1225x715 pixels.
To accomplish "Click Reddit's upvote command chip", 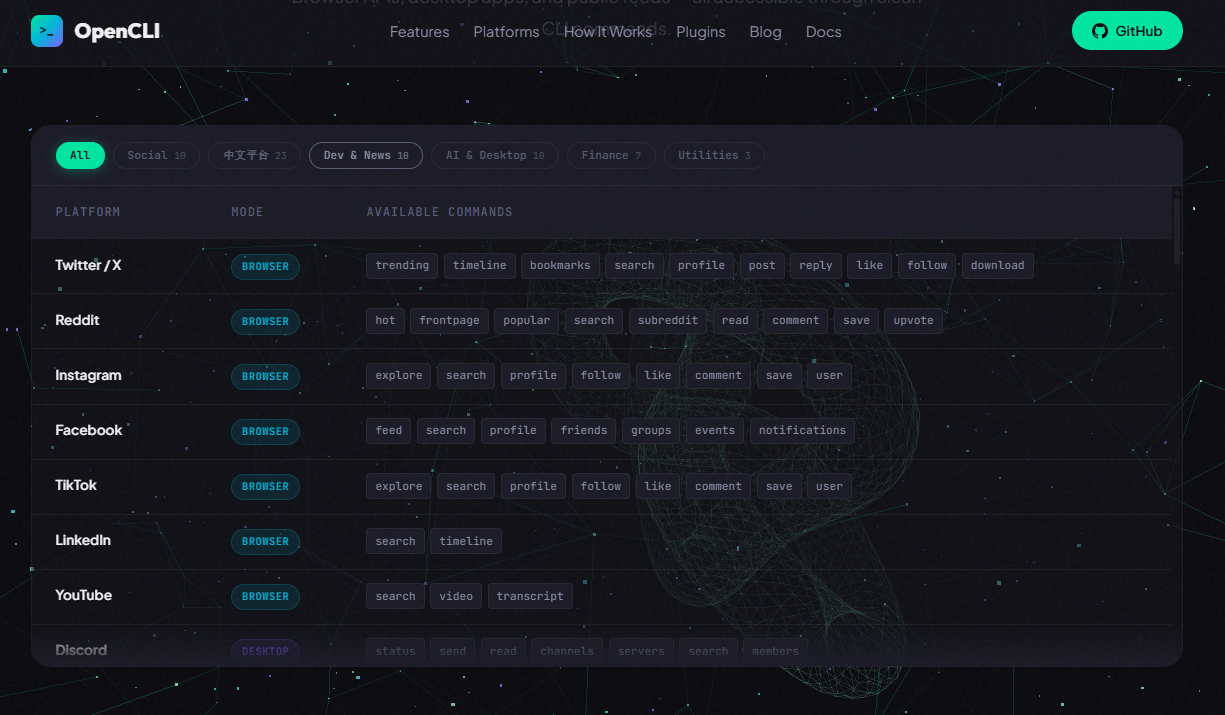I will pos(913,320).
